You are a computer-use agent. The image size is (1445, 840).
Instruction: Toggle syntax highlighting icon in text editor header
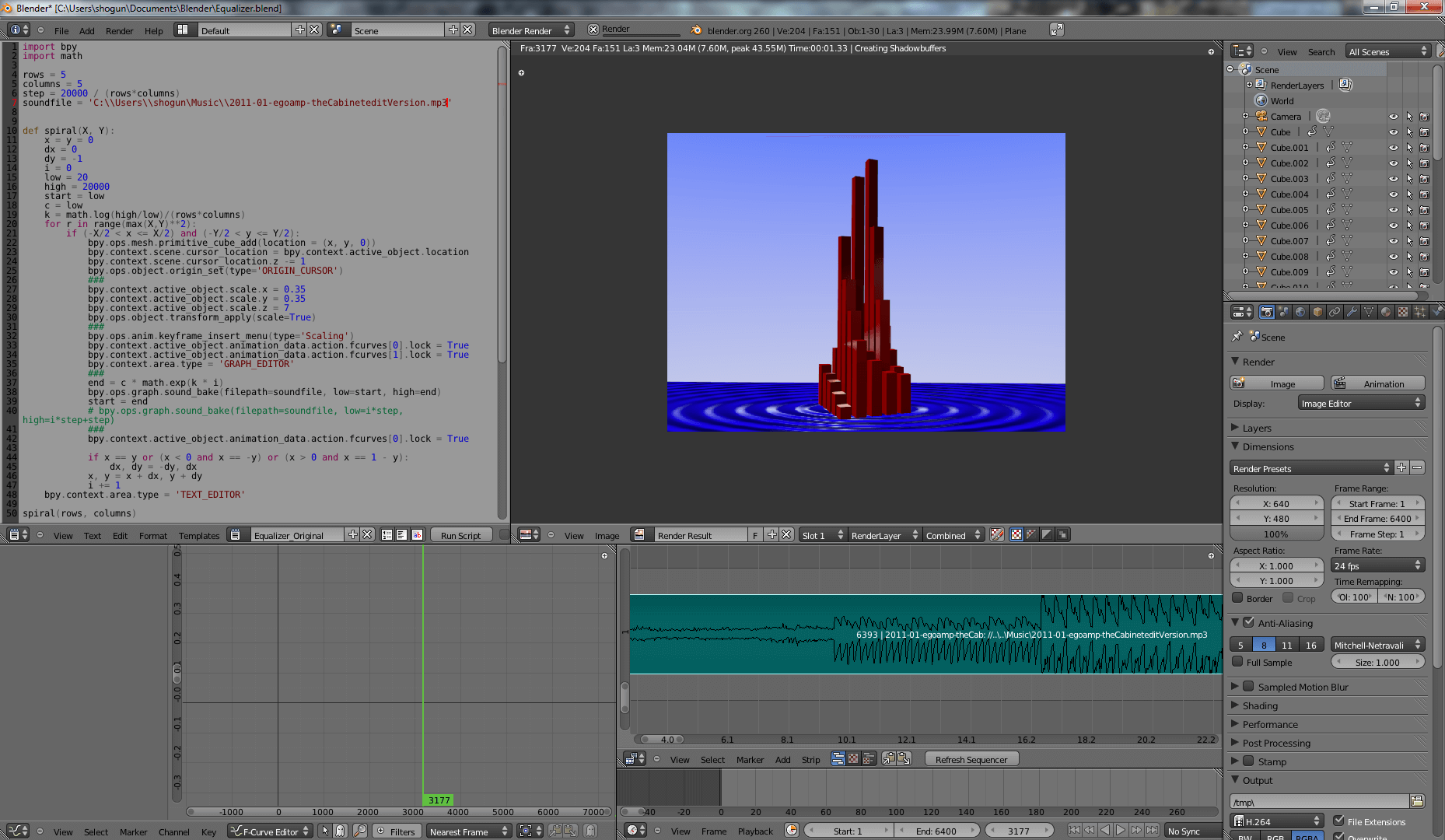click(x=417, y=534)
